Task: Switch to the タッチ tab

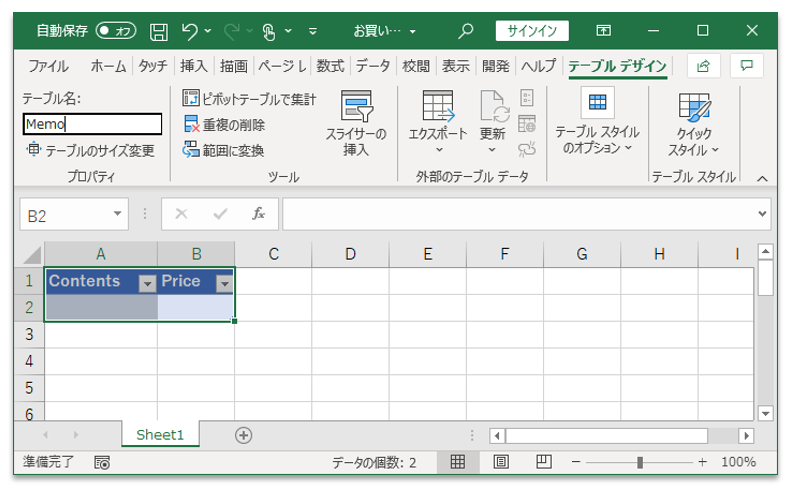Action: 152,66
